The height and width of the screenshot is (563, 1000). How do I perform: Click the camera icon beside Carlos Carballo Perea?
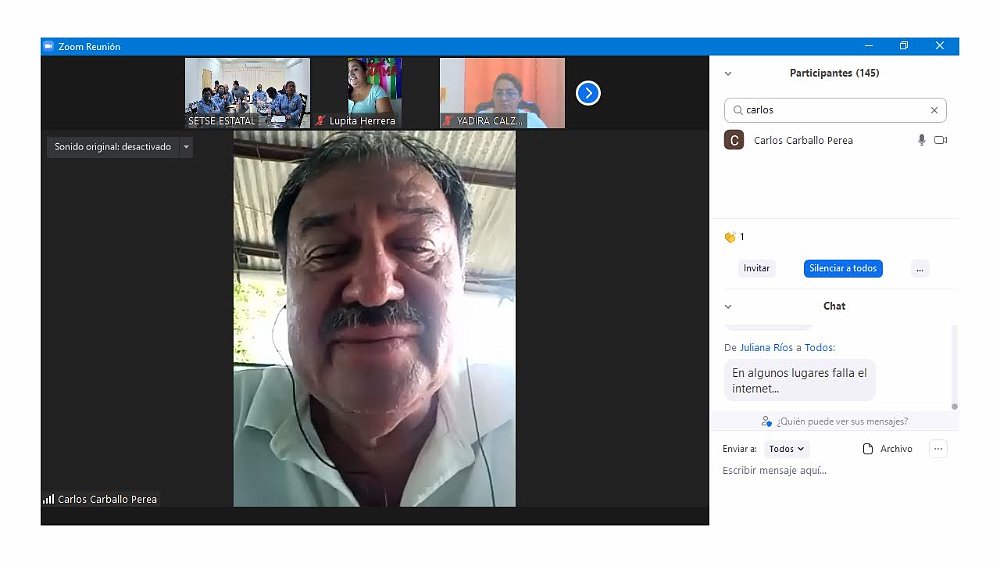940,140
